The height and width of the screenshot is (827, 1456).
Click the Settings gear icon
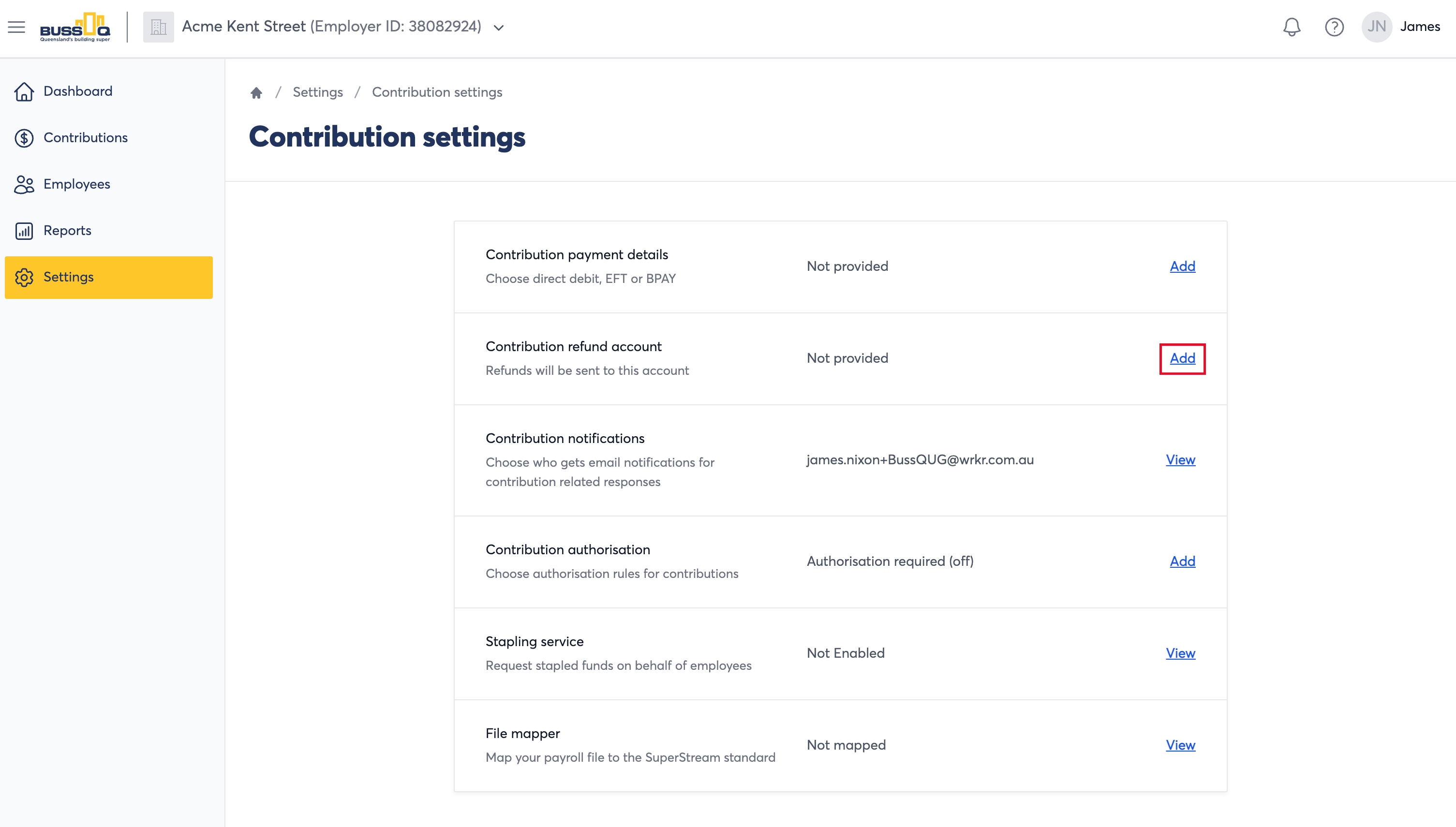pyautogui.click(x=24, y=277)
